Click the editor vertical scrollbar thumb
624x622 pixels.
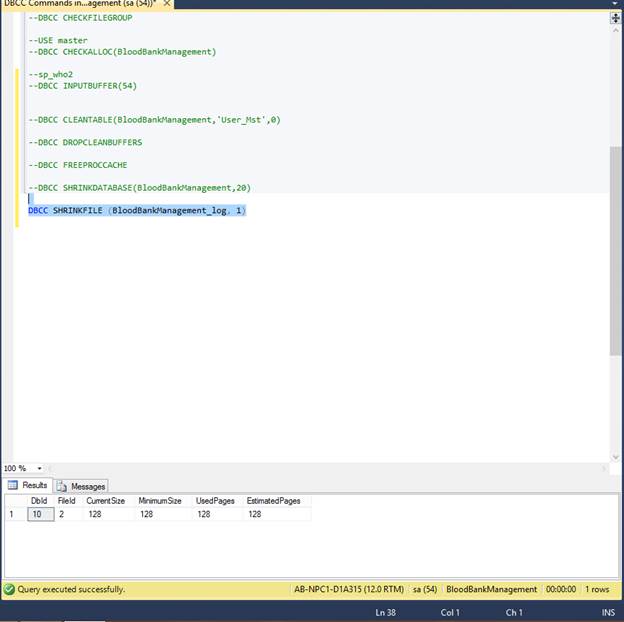coord(616,251)
